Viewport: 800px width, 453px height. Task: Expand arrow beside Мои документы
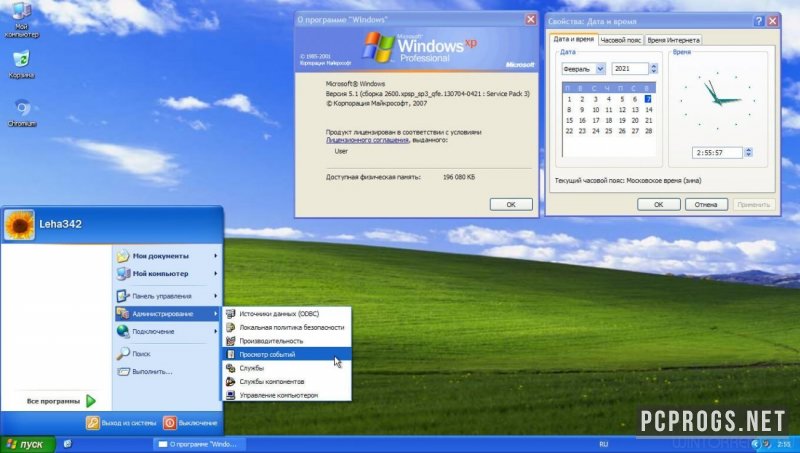tap(216, 256)
